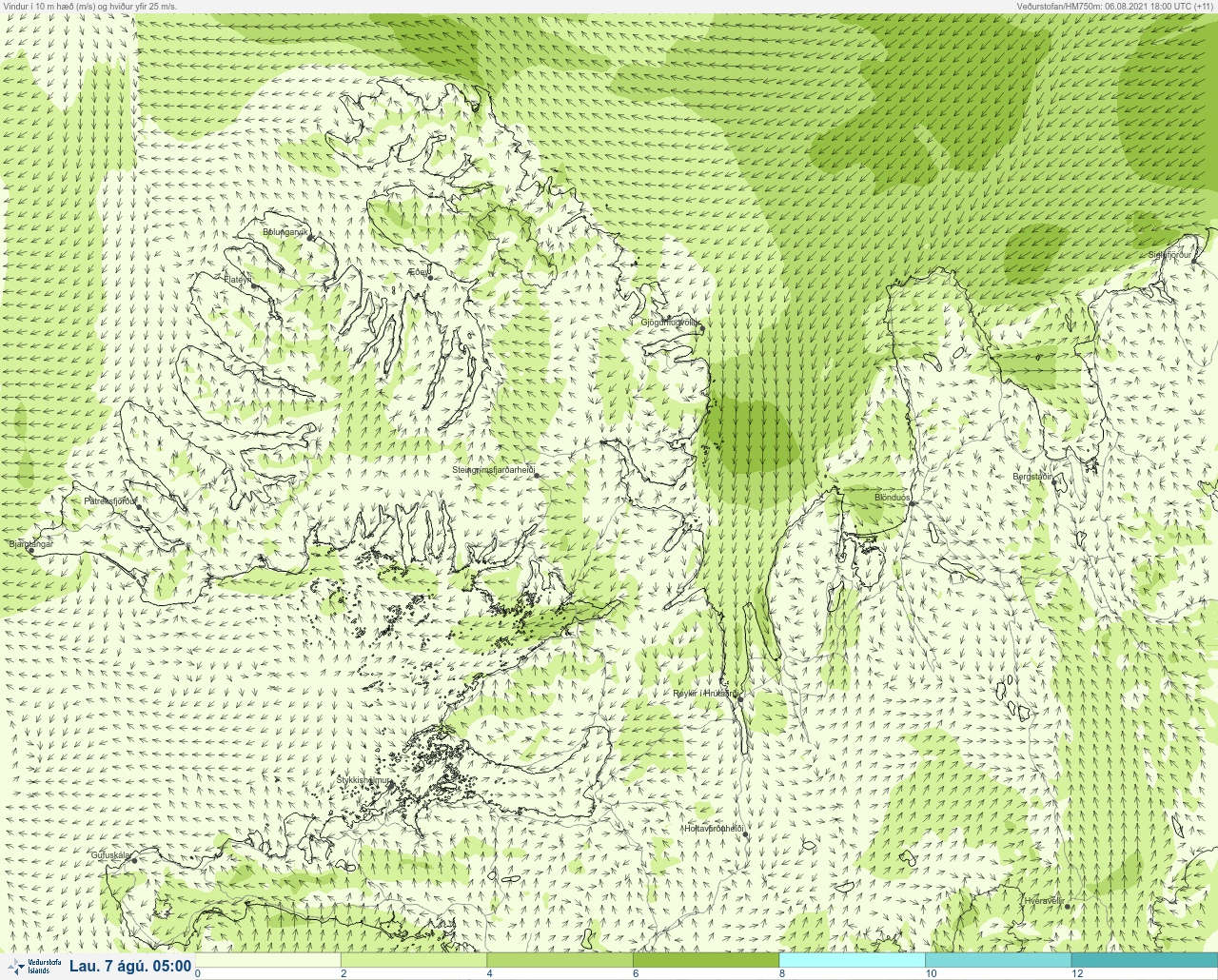Click legend scale value 8
The height and width of the screenshot is (980, 1218).
[x=782, y=973]
